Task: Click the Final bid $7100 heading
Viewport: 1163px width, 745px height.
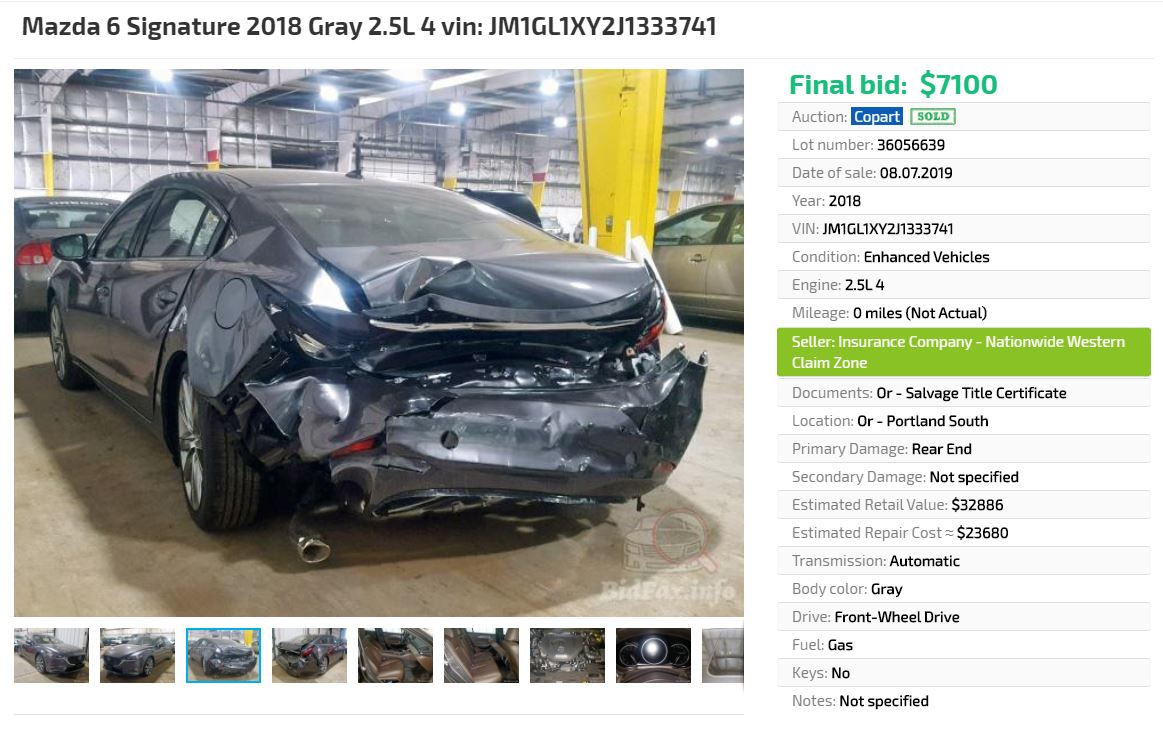Action: tap(893, 84)
